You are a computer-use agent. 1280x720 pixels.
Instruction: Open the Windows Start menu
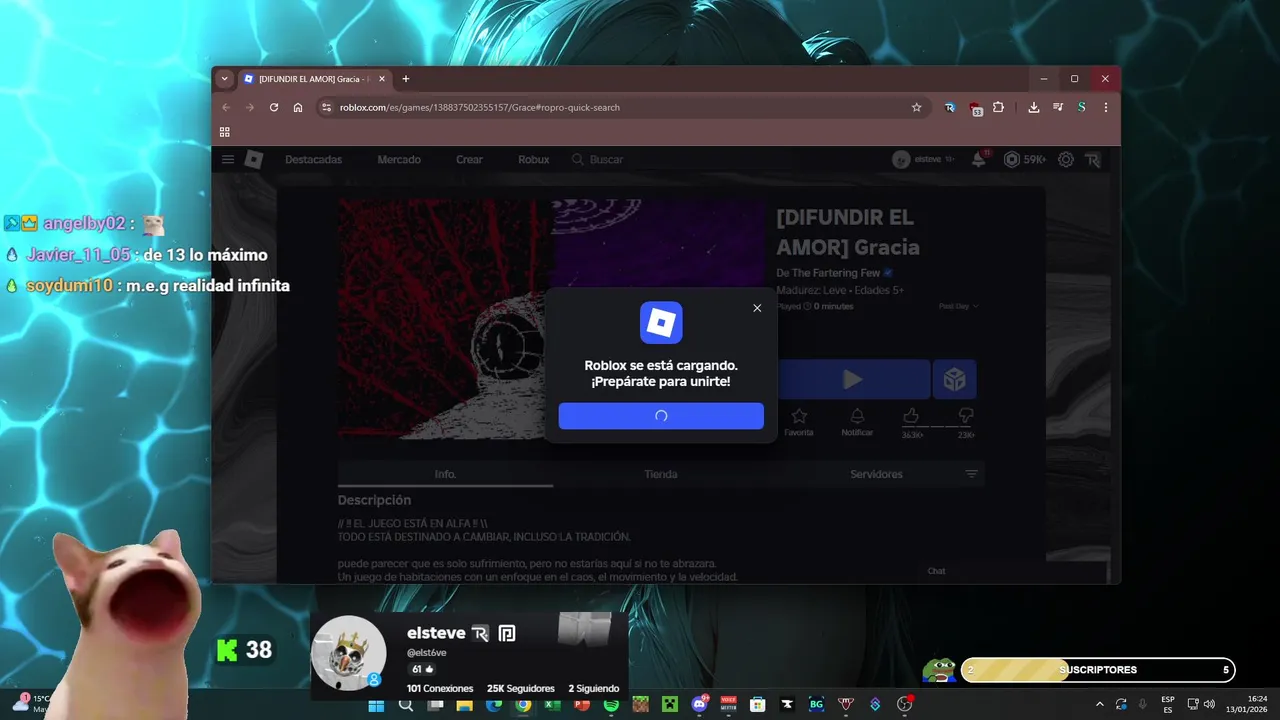click(376, 705)
